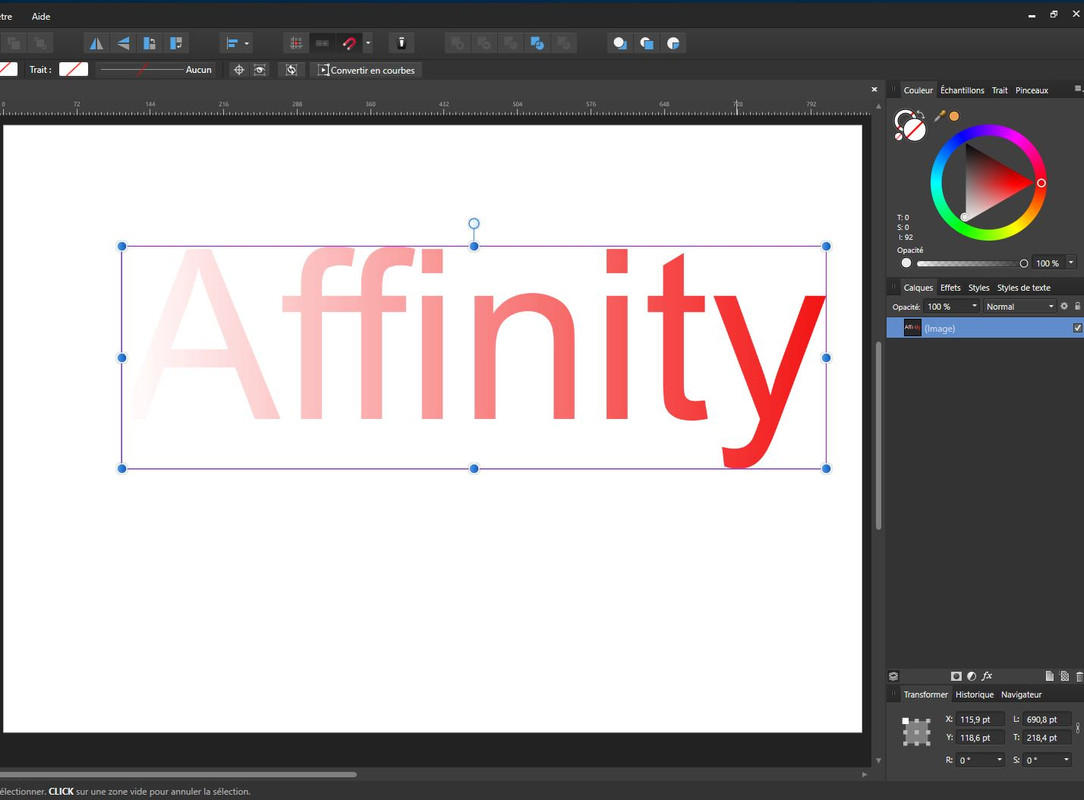Click the Flip Vertical toolbar icon

[x=123, y=44]
